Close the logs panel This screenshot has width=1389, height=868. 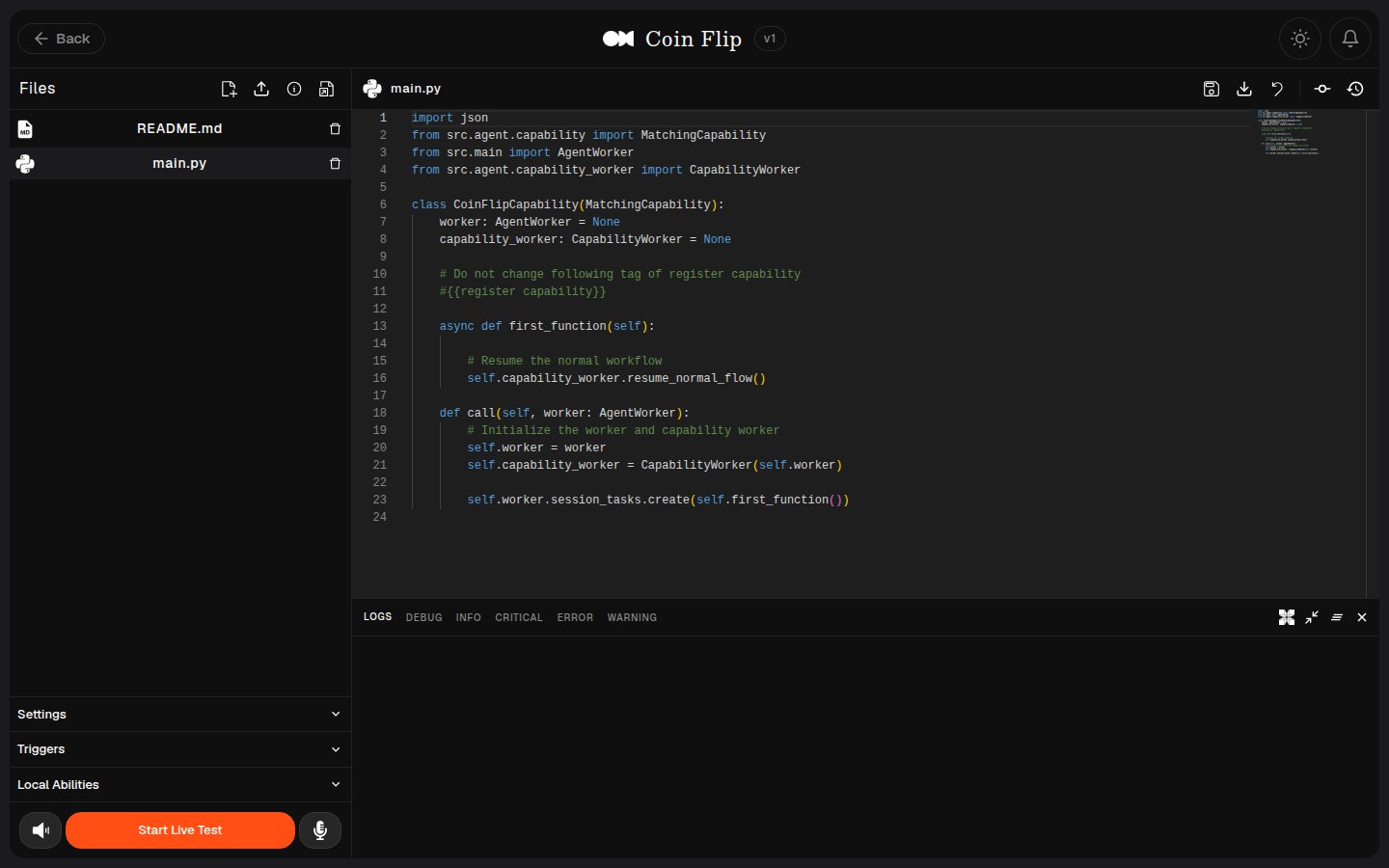tap(1362, 617)
